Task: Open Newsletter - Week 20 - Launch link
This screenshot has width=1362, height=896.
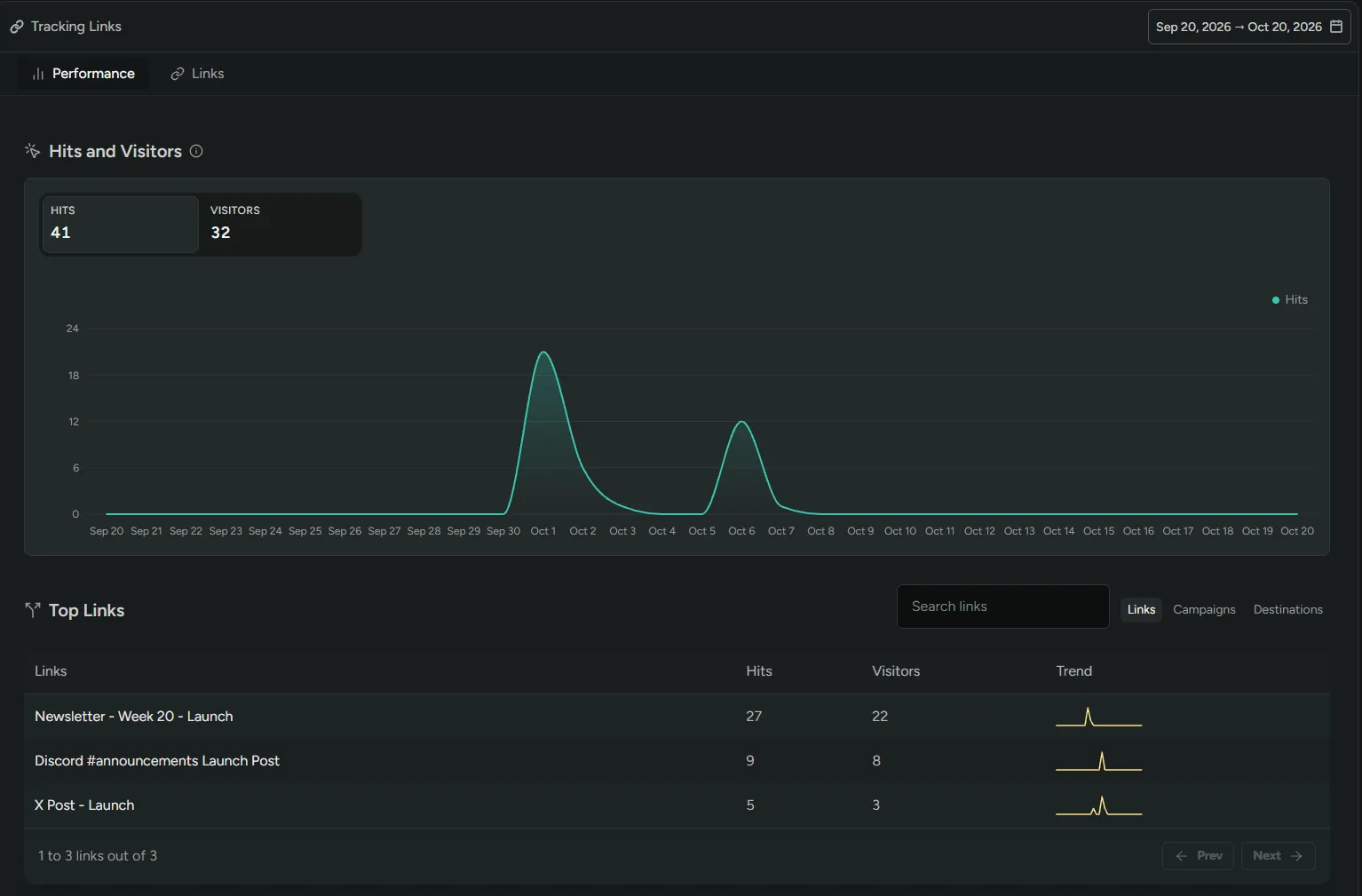Action: click(x=134, y=717)
